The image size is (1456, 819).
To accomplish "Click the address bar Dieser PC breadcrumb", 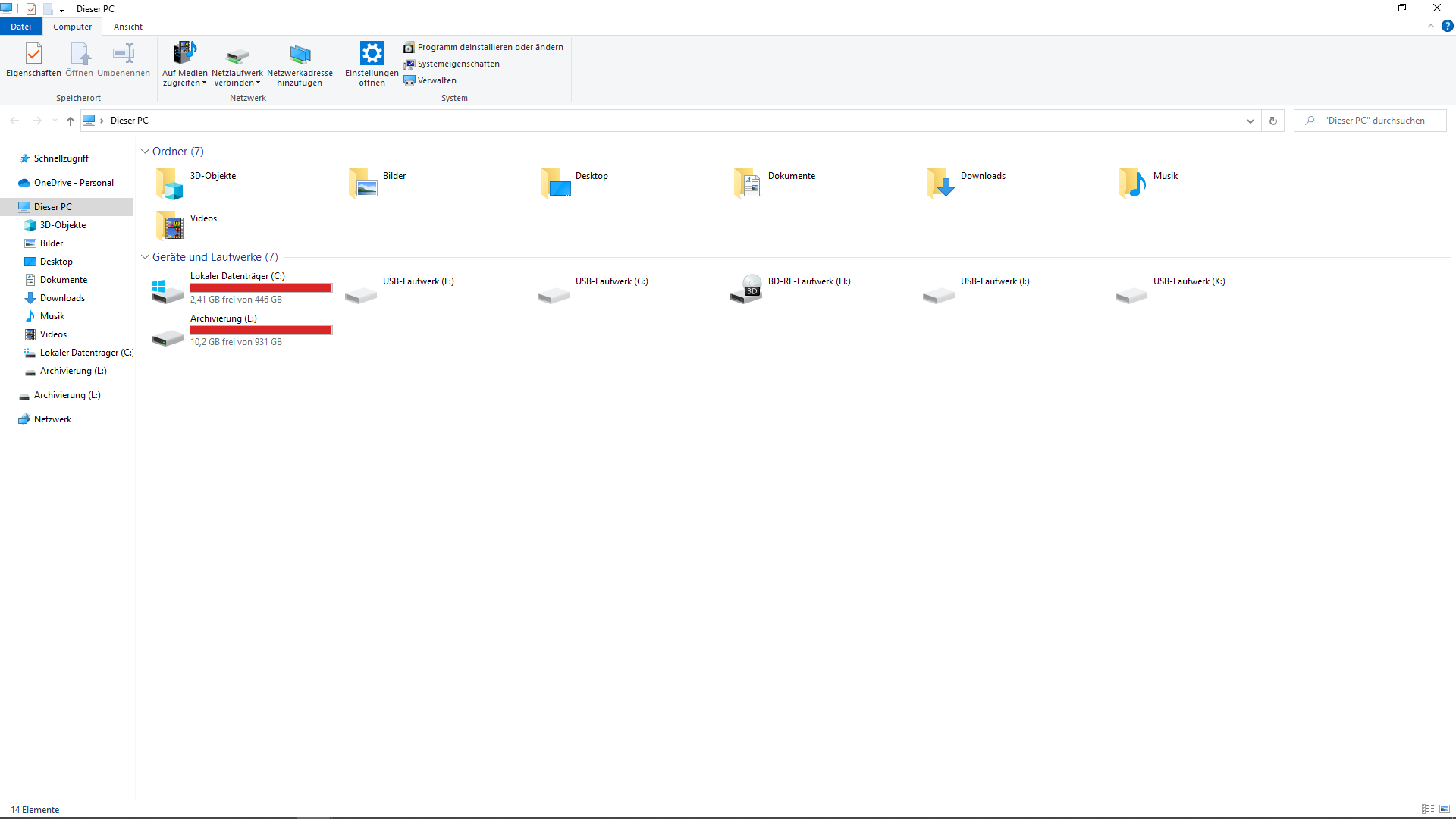I will pyautogui.click(x=130, y=121).
